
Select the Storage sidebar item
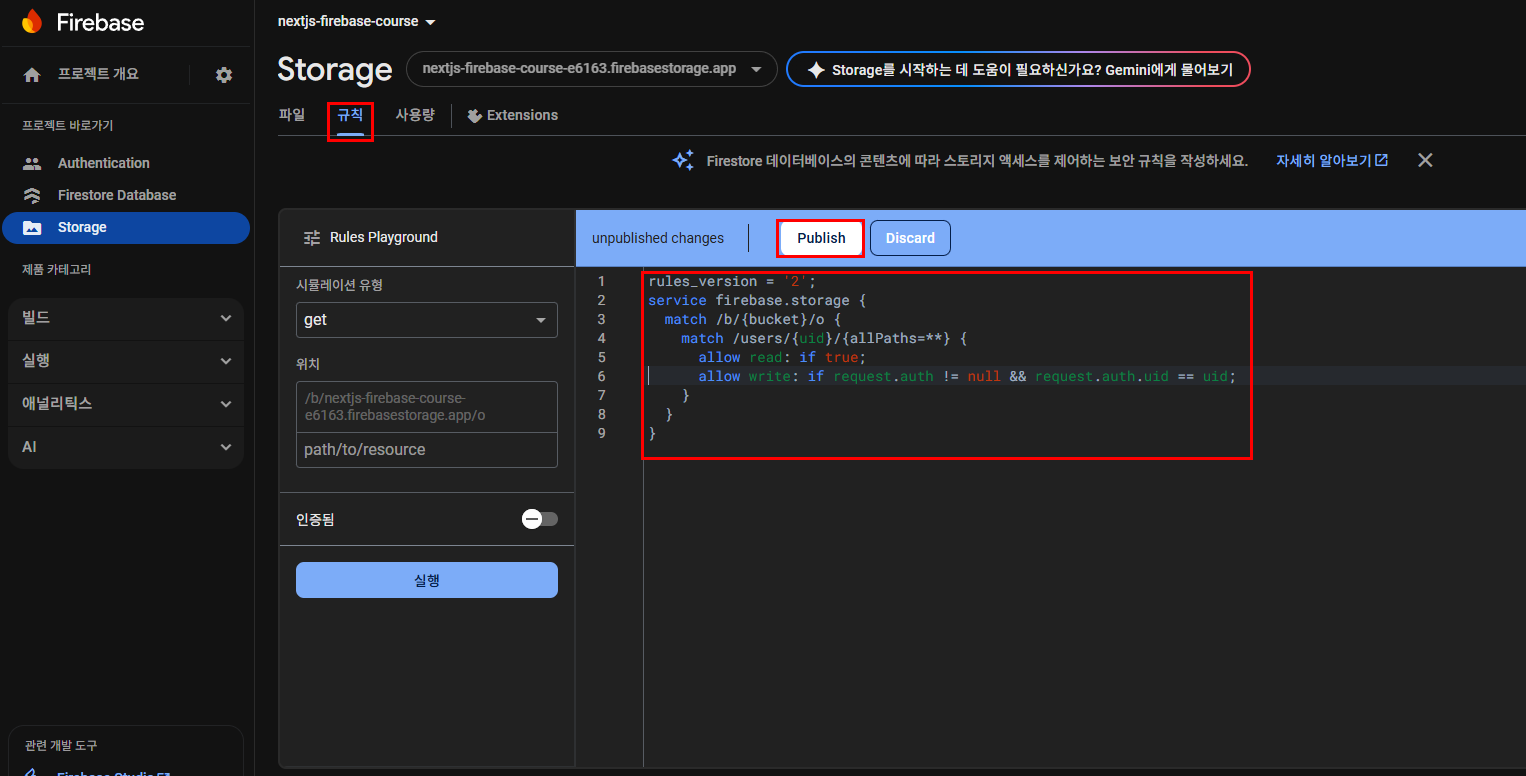point(82,227)
